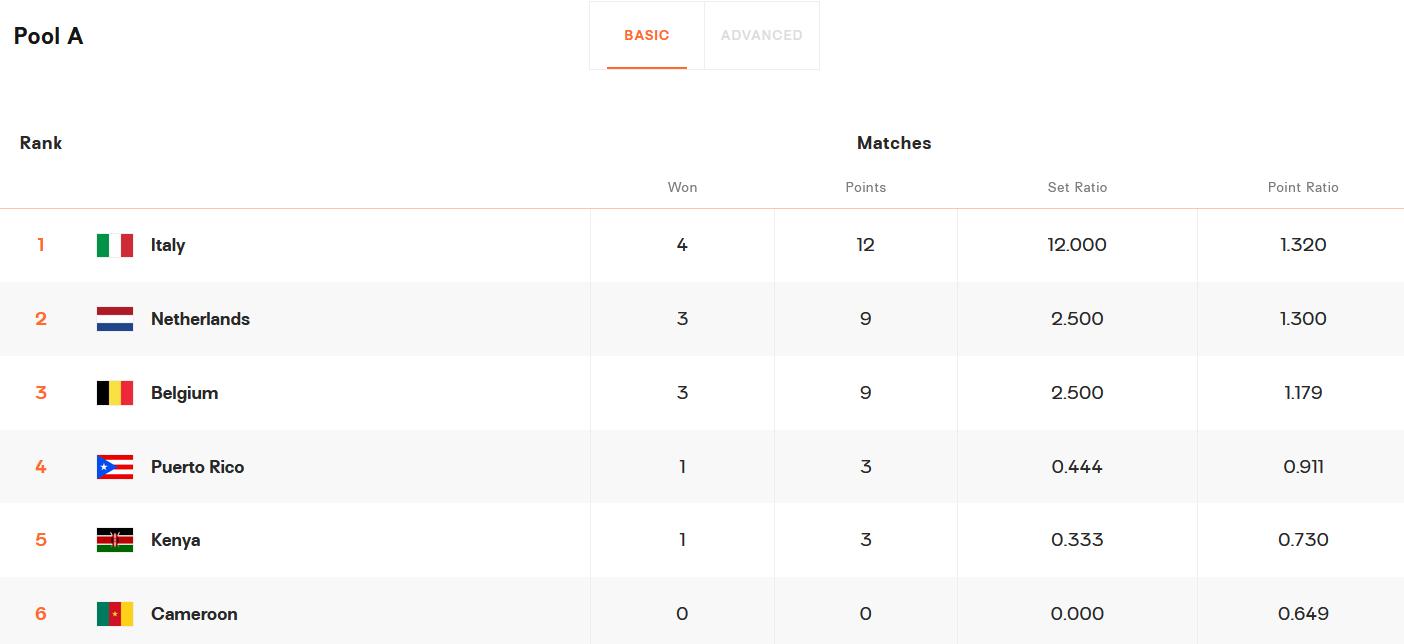This screenshot has width=1404, height=644.
Task: Open the ADVANCED tab
Action: tap(761, 35)
